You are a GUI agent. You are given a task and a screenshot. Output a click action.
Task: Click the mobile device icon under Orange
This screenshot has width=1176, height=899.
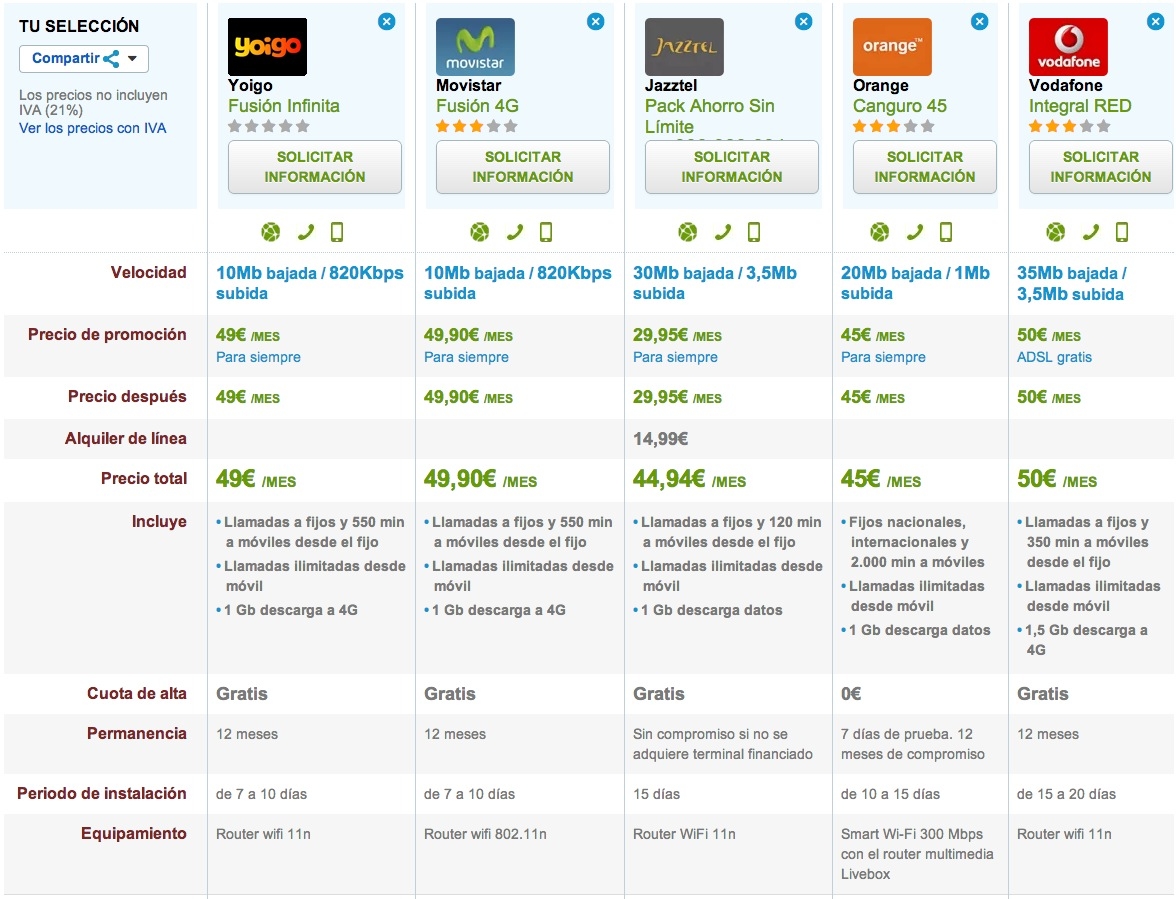(946, 232)
